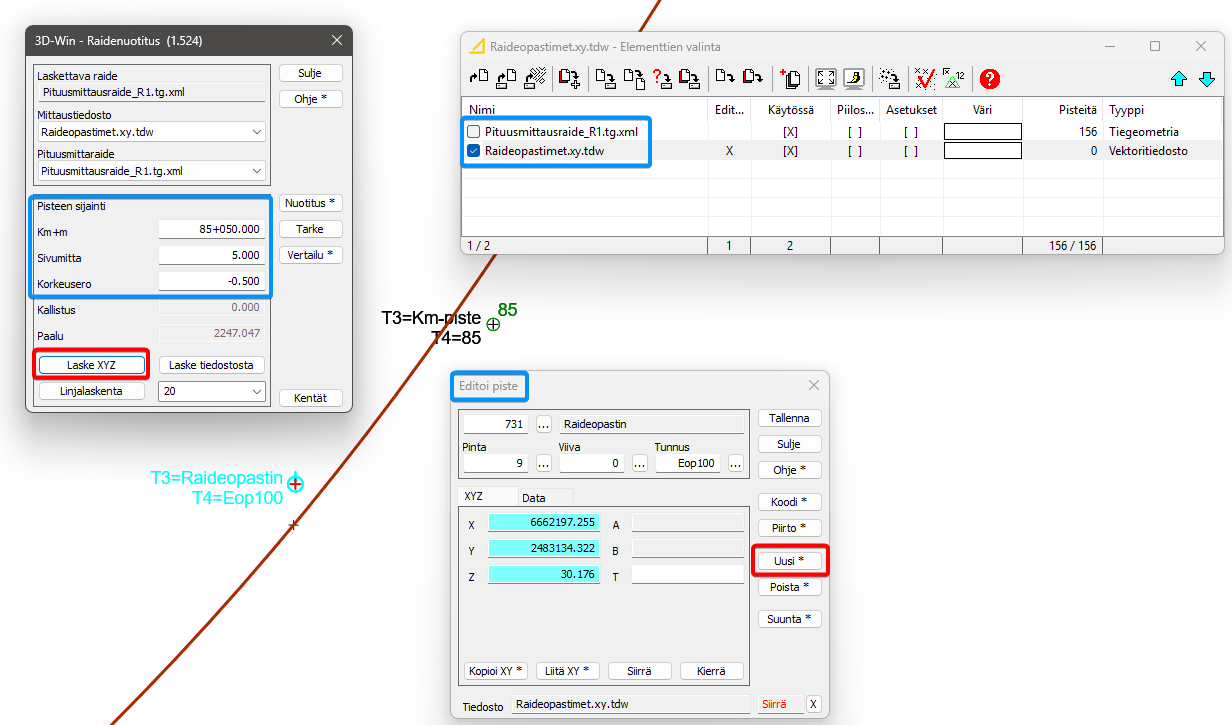Screen dimensions: 1232x725
Task: Click the zoom-to-fit screen icon in toolbar
Action: point(826,78)
